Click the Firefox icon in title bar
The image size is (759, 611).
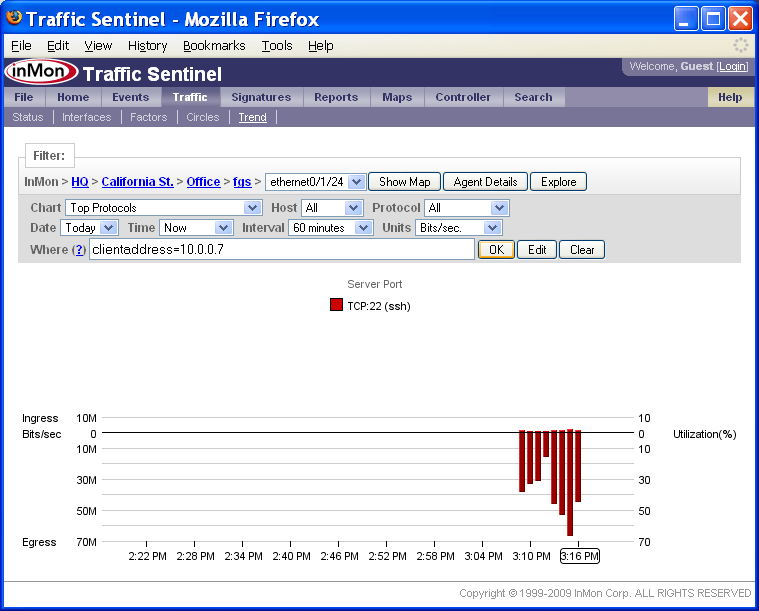tap(14, 17)
